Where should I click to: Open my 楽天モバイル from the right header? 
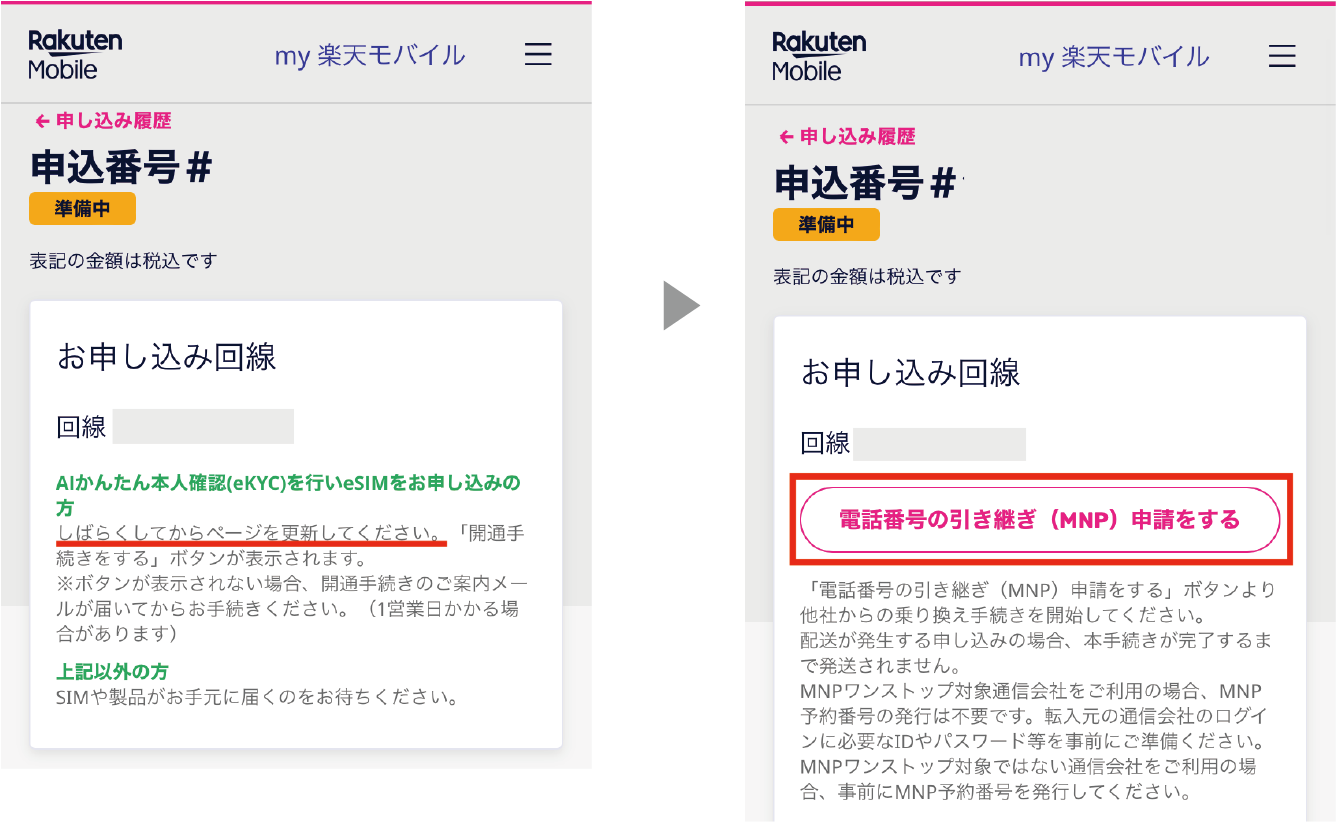pyautogui.click(x=1113, y=60)
